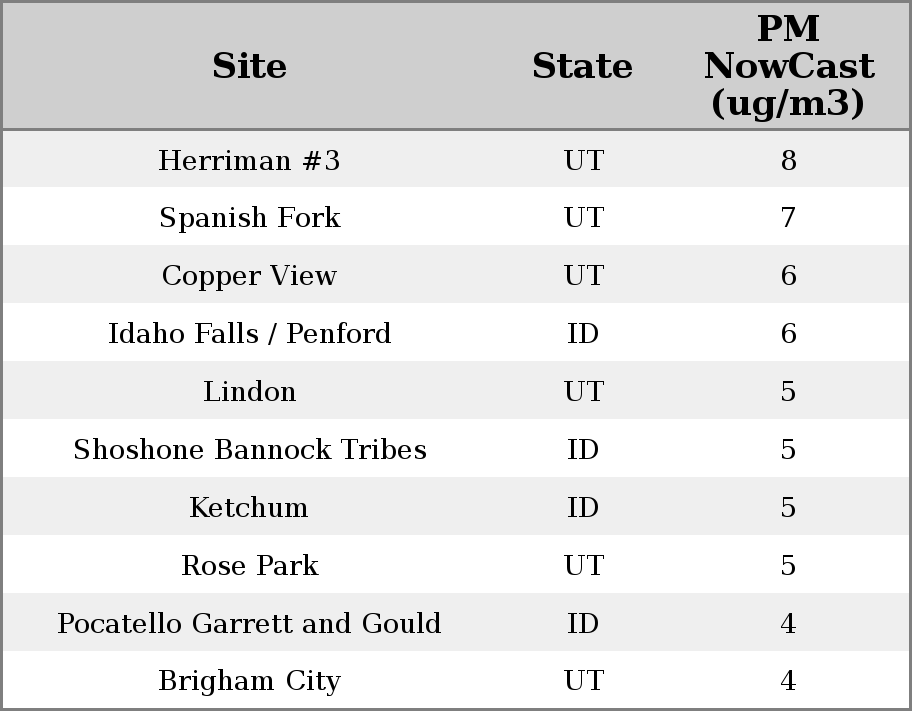
Task: Click the Lindon site cell
Action: tap(249, 391)
